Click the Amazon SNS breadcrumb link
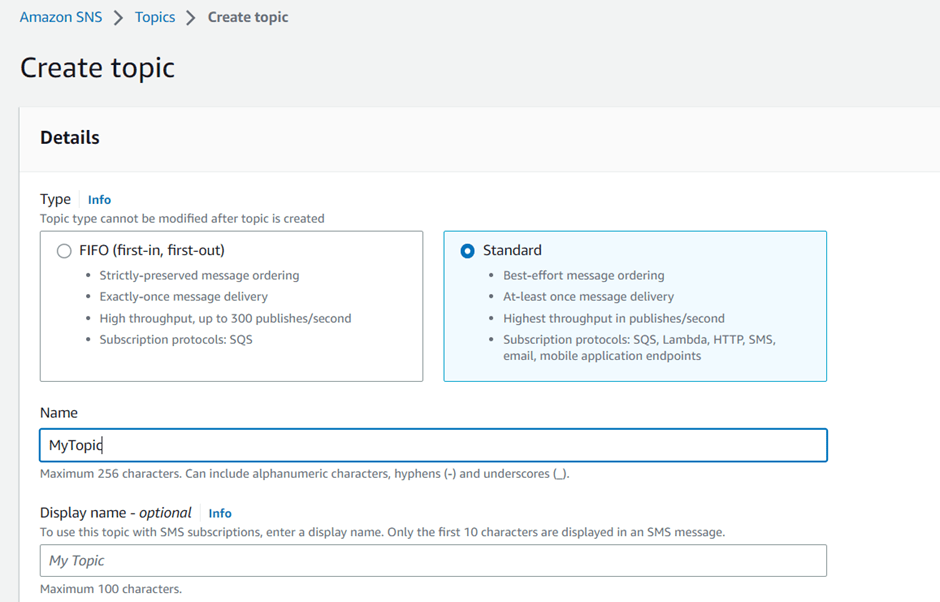This screenshot has height=602, width=940. click(61, 17)
